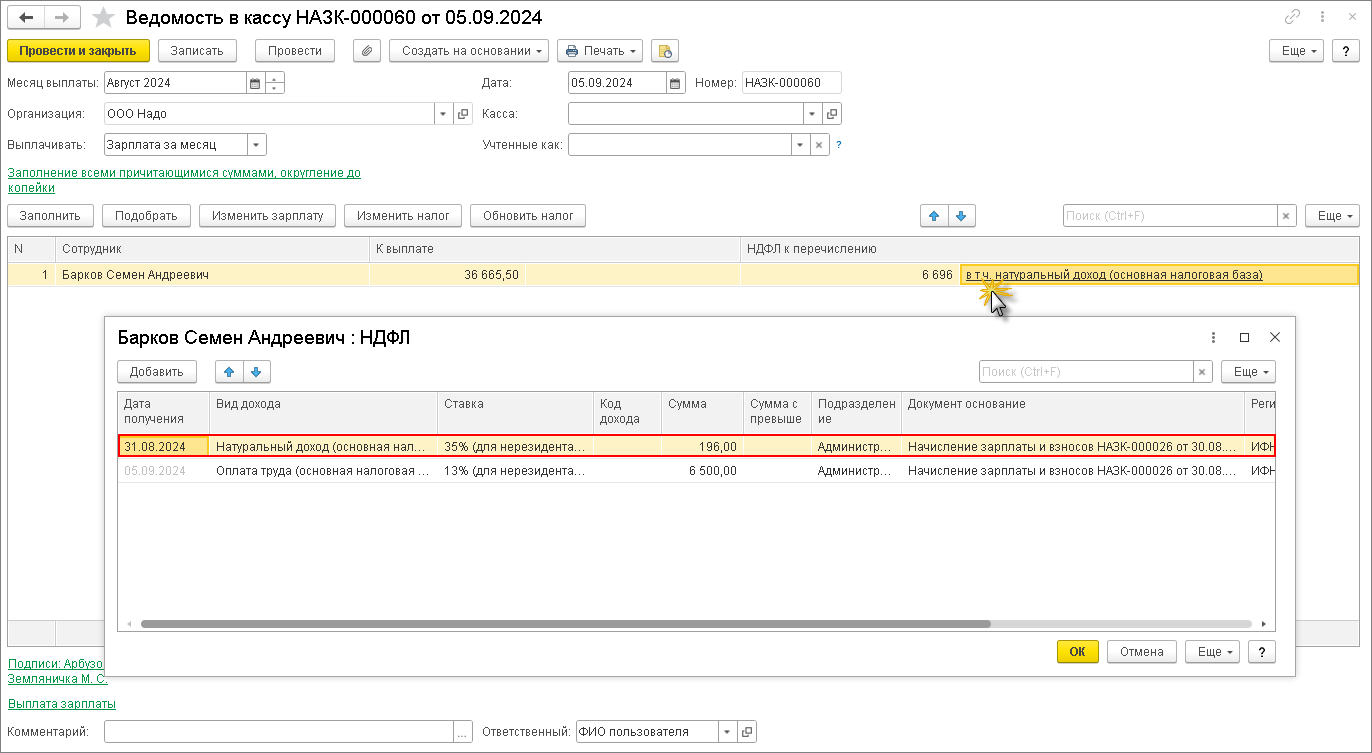Open the Ответственный record with the open icon
This screenshot has height=753, width=1372.
[x=747, y=732]
